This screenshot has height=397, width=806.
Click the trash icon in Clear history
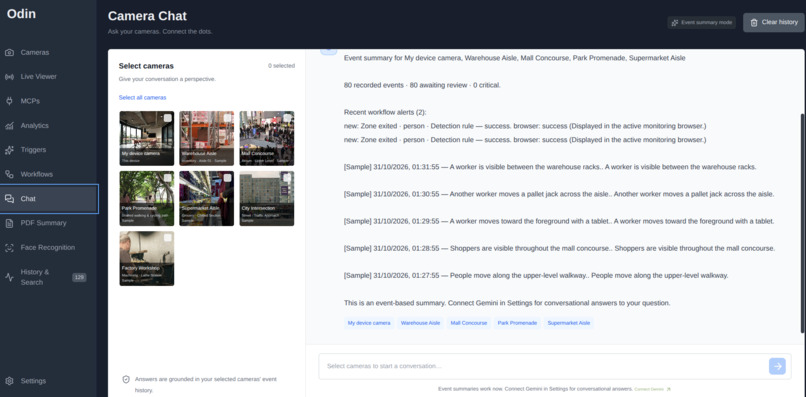754,23
